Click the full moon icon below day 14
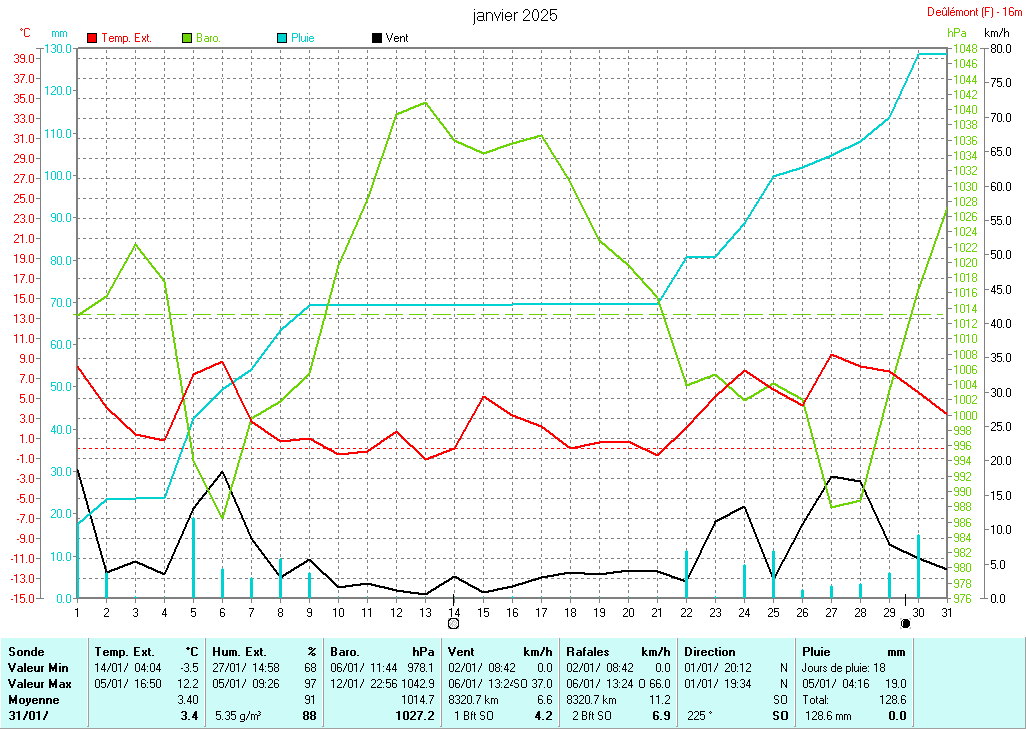The width and height of the screenshot is (1026, 729). 453,624
